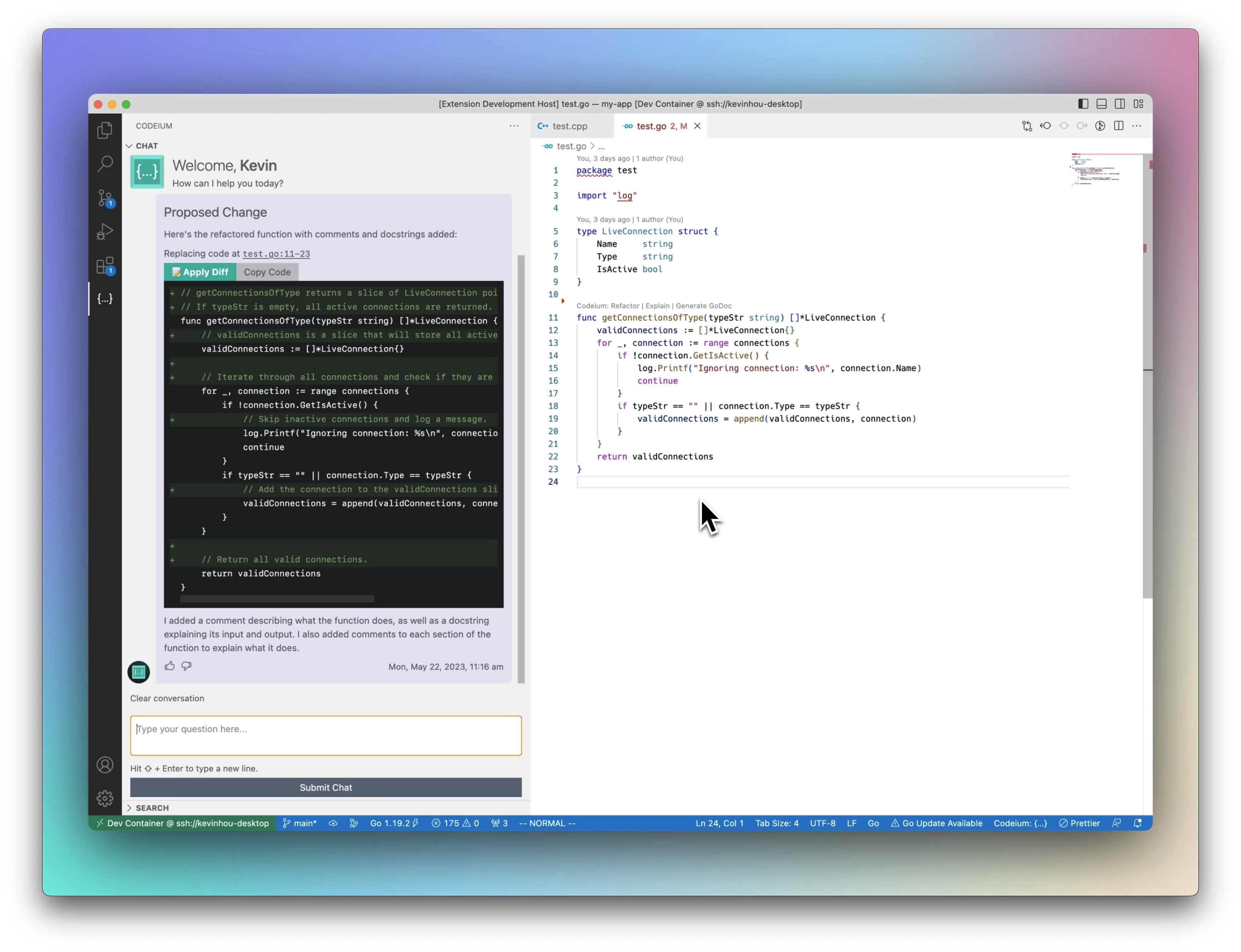Image resolution: width=1241 pixels, height=952 pixels.
Task: Go to next change arrow icon
Action: 1082,126
